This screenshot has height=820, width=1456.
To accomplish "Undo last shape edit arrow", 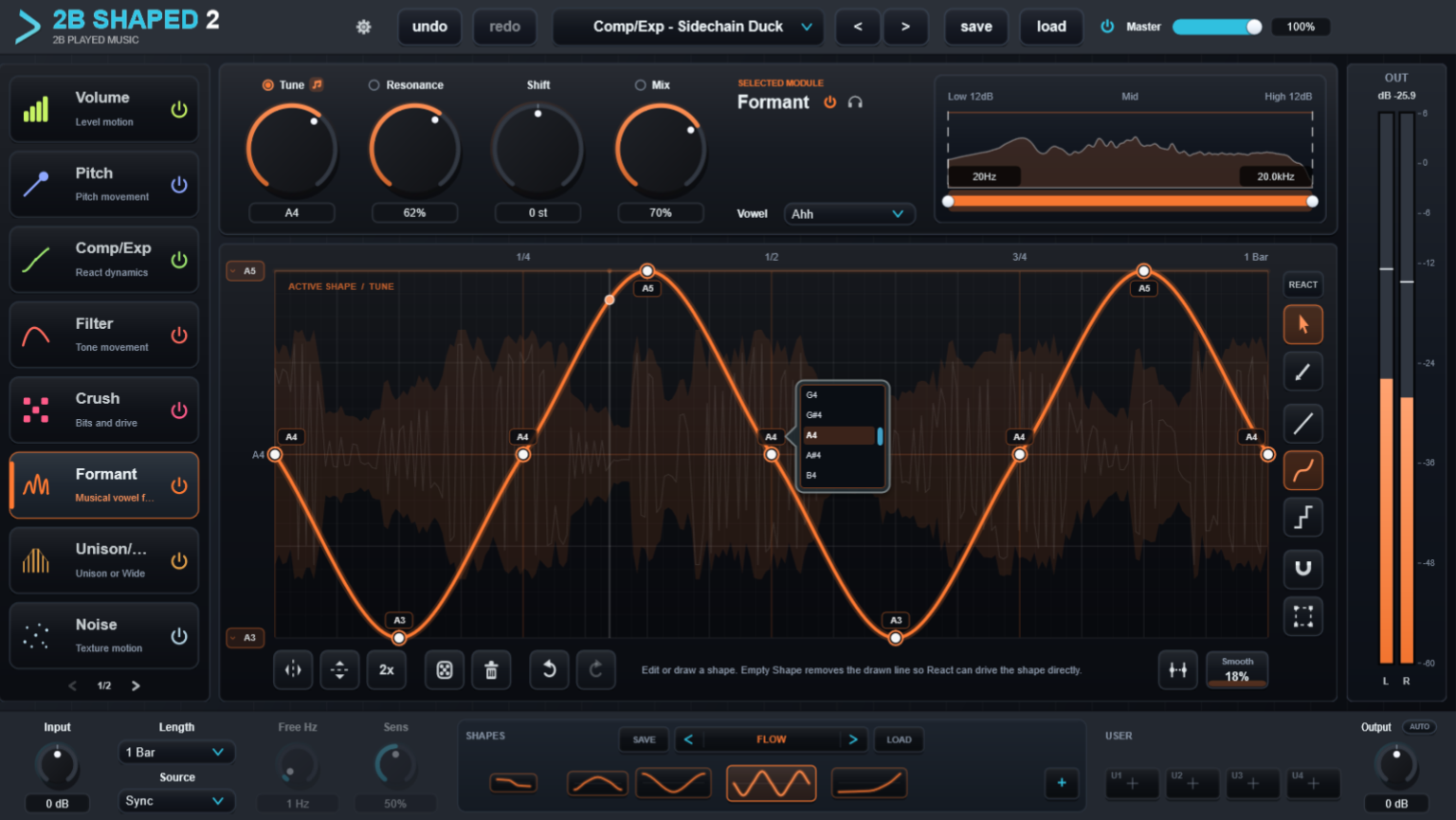I will tap(549, 670).
